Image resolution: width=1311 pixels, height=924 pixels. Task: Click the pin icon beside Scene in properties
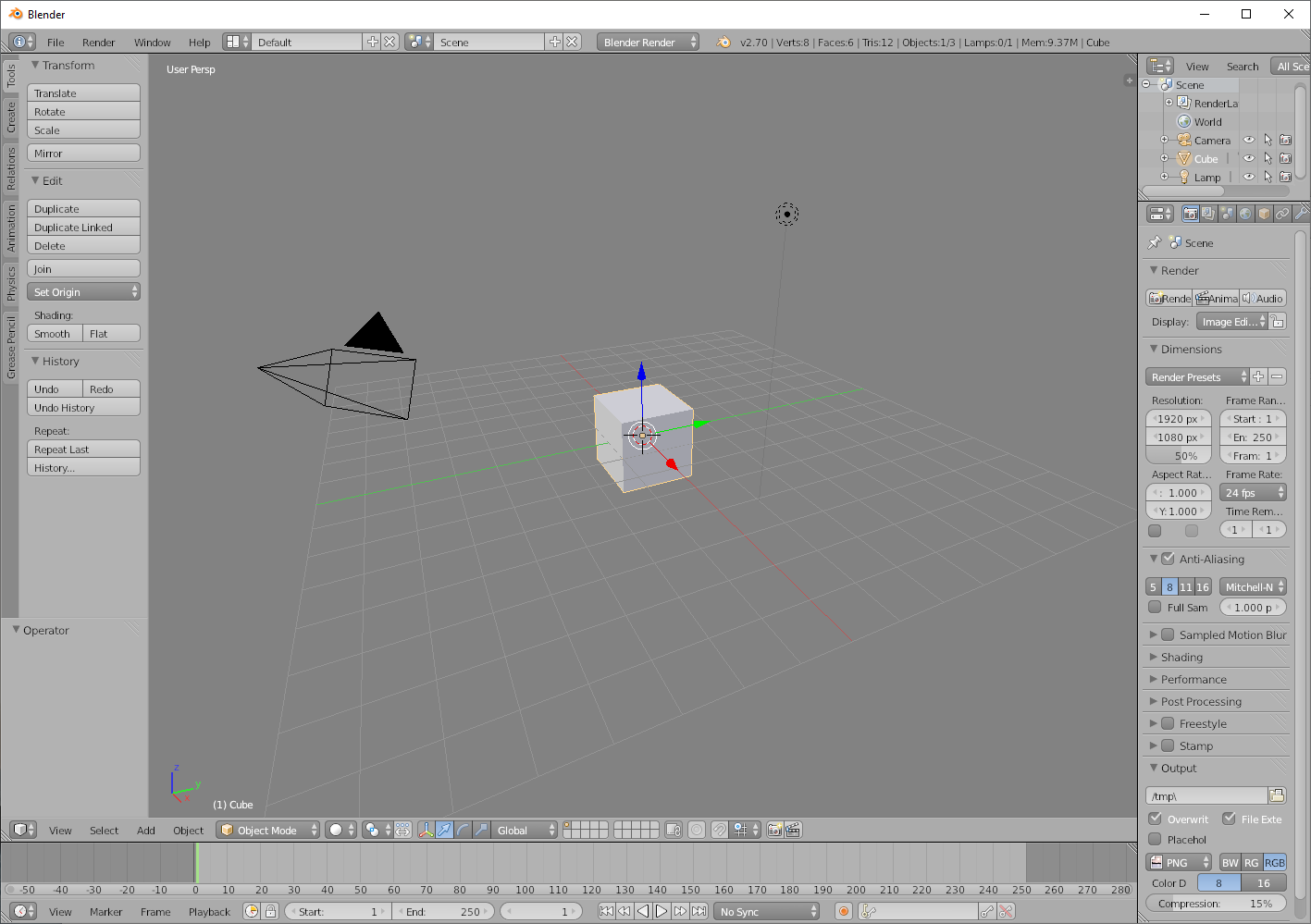click(x=1155, y=242)
